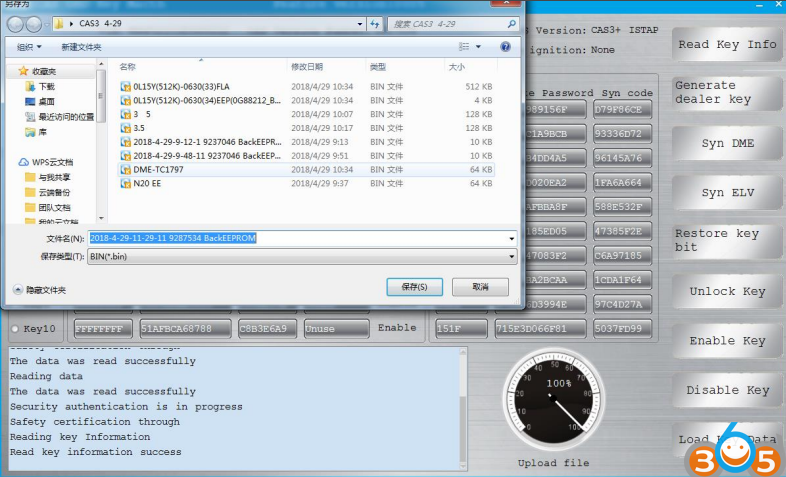The image size is (786, 477).
Task: Expand the 保存类型 file type dropdown
Action: coord(512,257)
